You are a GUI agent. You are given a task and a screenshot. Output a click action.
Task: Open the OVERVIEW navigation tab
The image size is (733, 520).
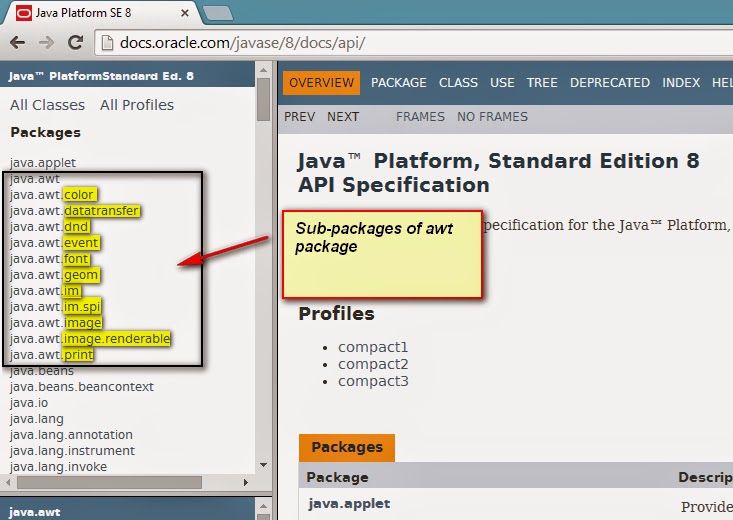321,83
